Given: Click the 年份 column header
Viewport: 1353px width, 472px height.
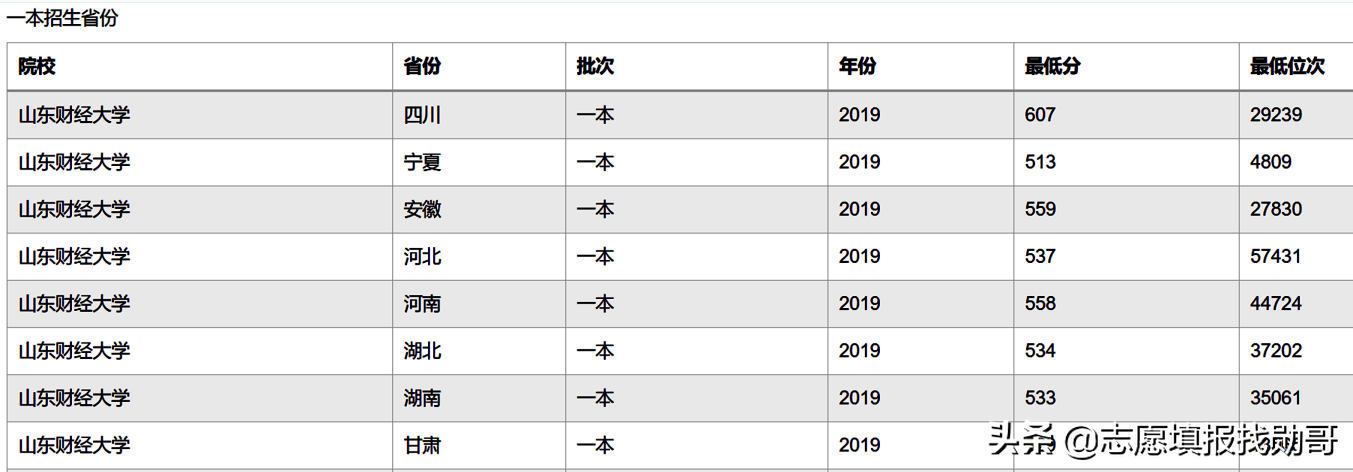Looking at the screenshot, I should [x=857, y=67].
